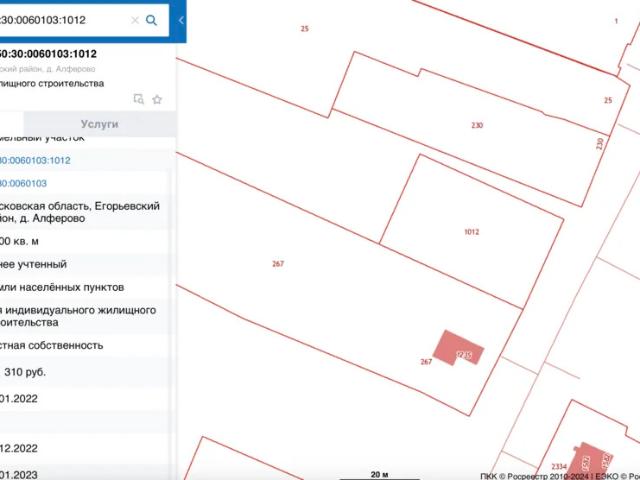Add parcel to favorites with star icon
Screen dimensions: 640x480
157,100
